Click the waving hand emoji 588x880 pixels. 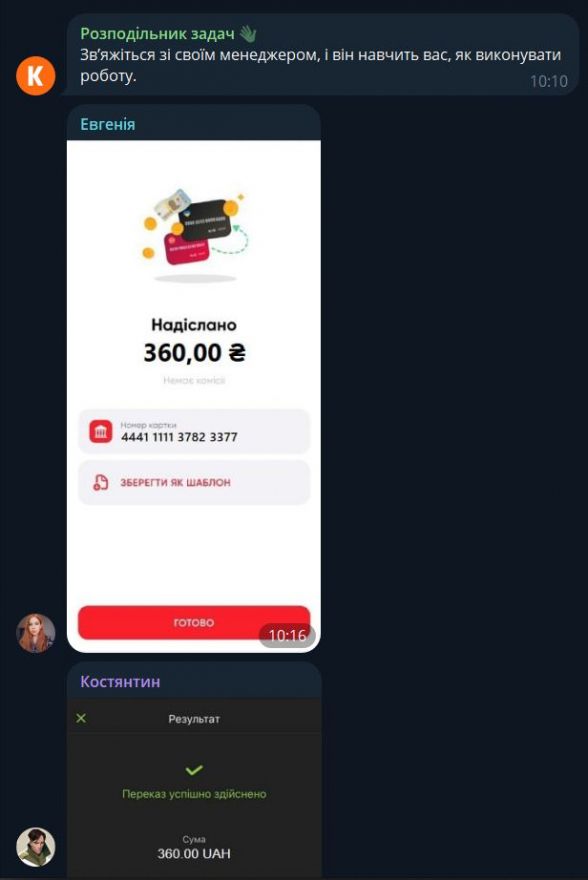(247, 34)
